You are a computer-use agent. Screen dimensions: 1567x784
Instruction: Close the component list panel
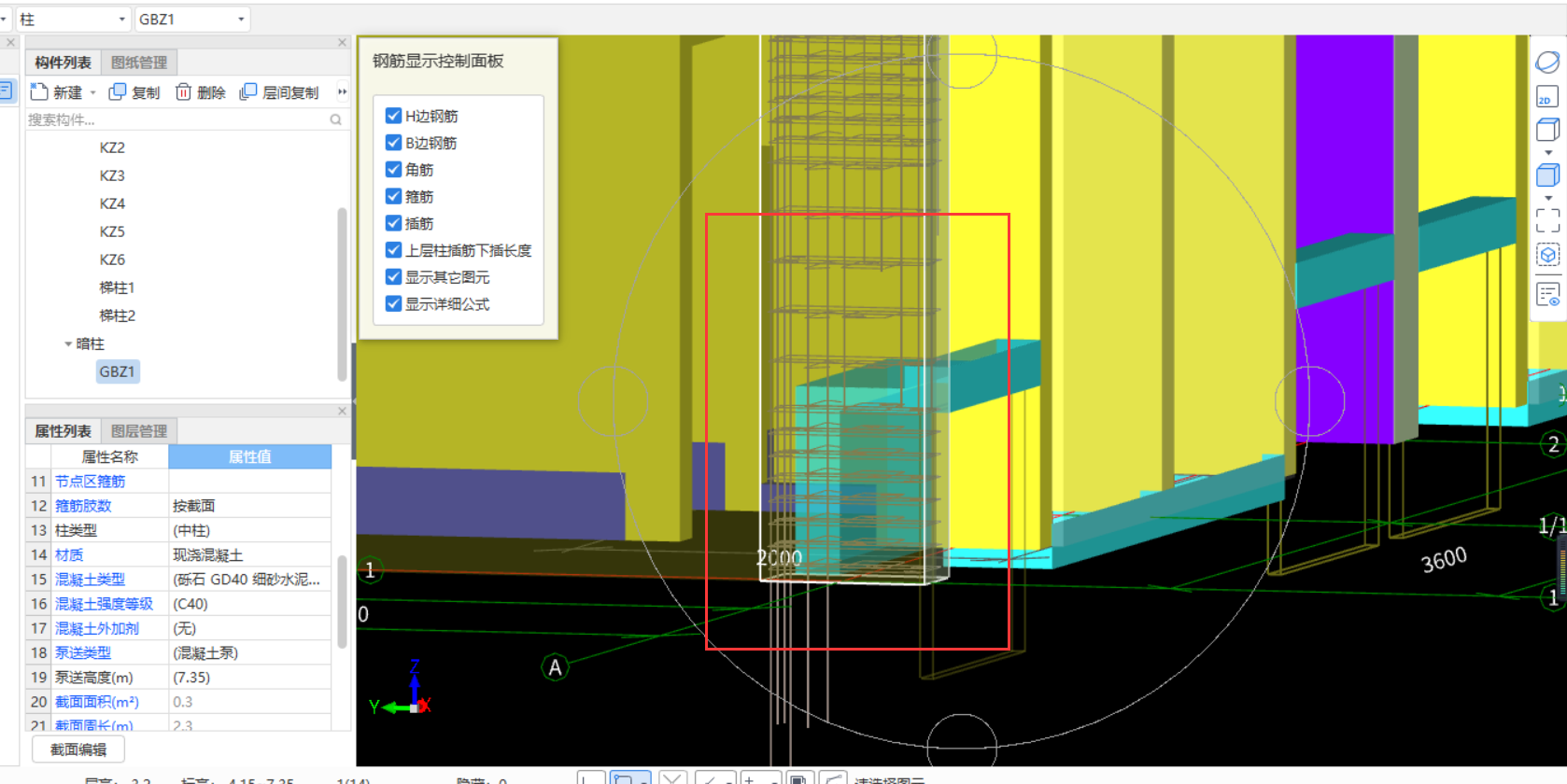coord(342,43)
